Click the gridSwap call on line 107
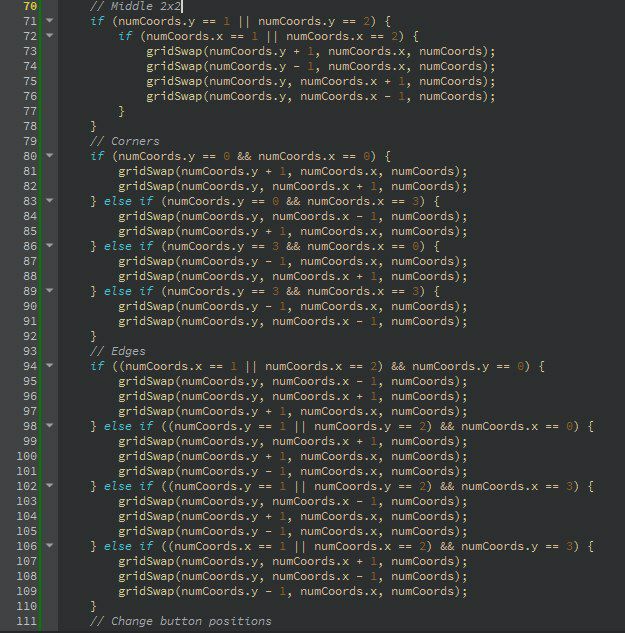The width and height of the screenshot is (625, 633). 293,561
